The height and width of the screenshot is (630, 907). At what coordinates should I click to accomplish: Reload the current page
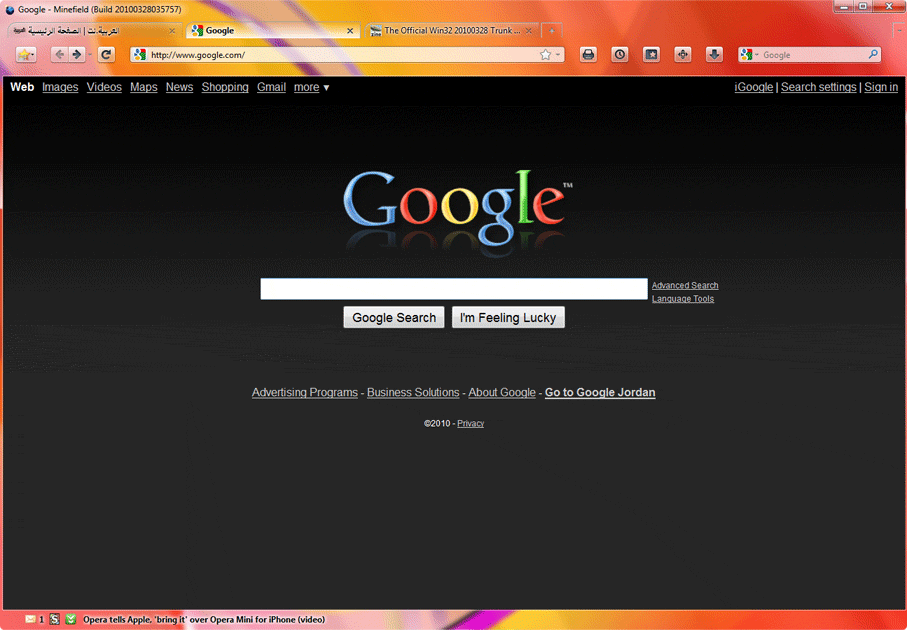pyautogui.click(x=105, y=55)
